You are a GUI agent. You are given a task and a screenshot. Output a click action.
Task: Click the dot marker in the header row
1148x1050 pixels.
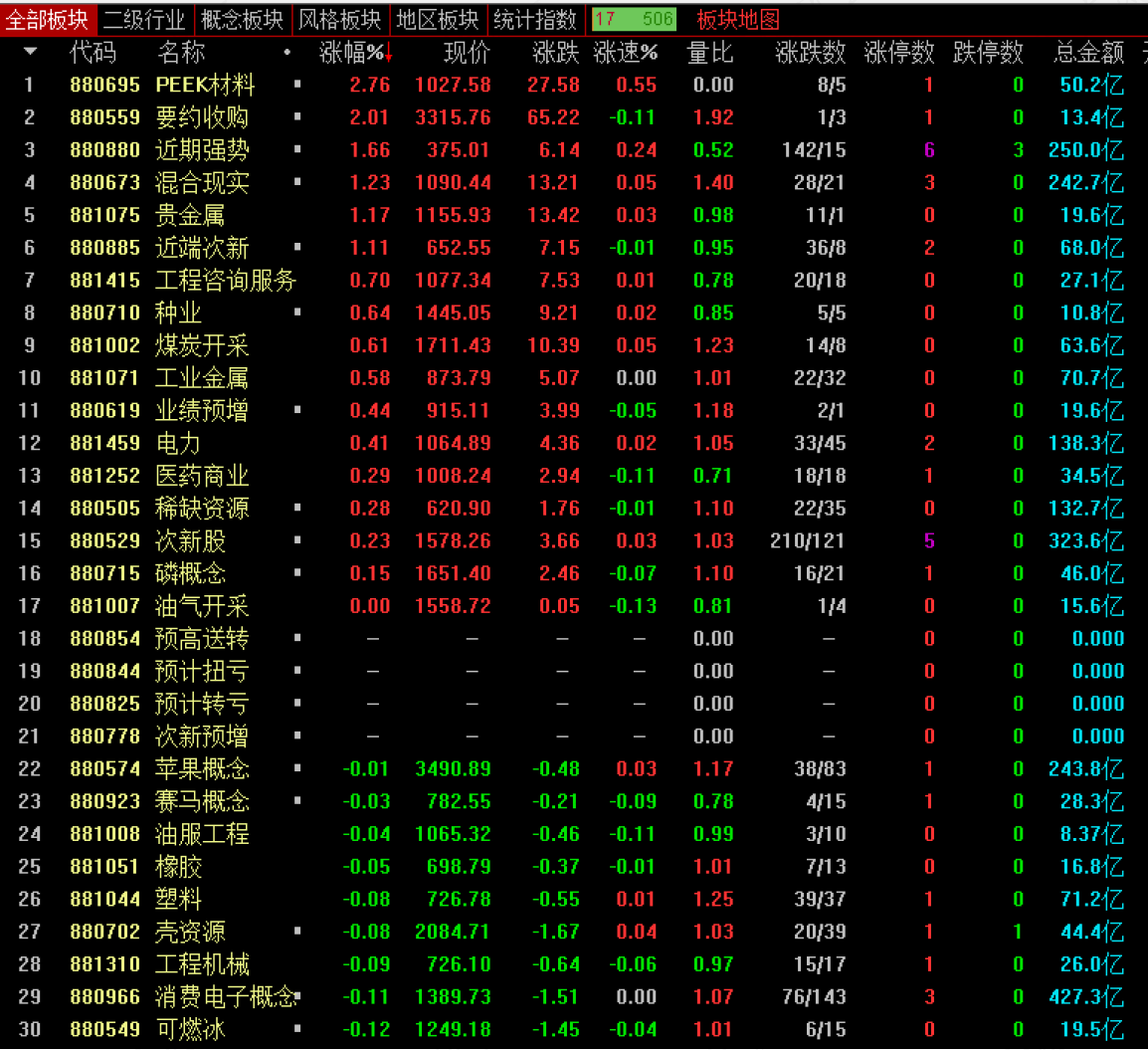[287, 52]
